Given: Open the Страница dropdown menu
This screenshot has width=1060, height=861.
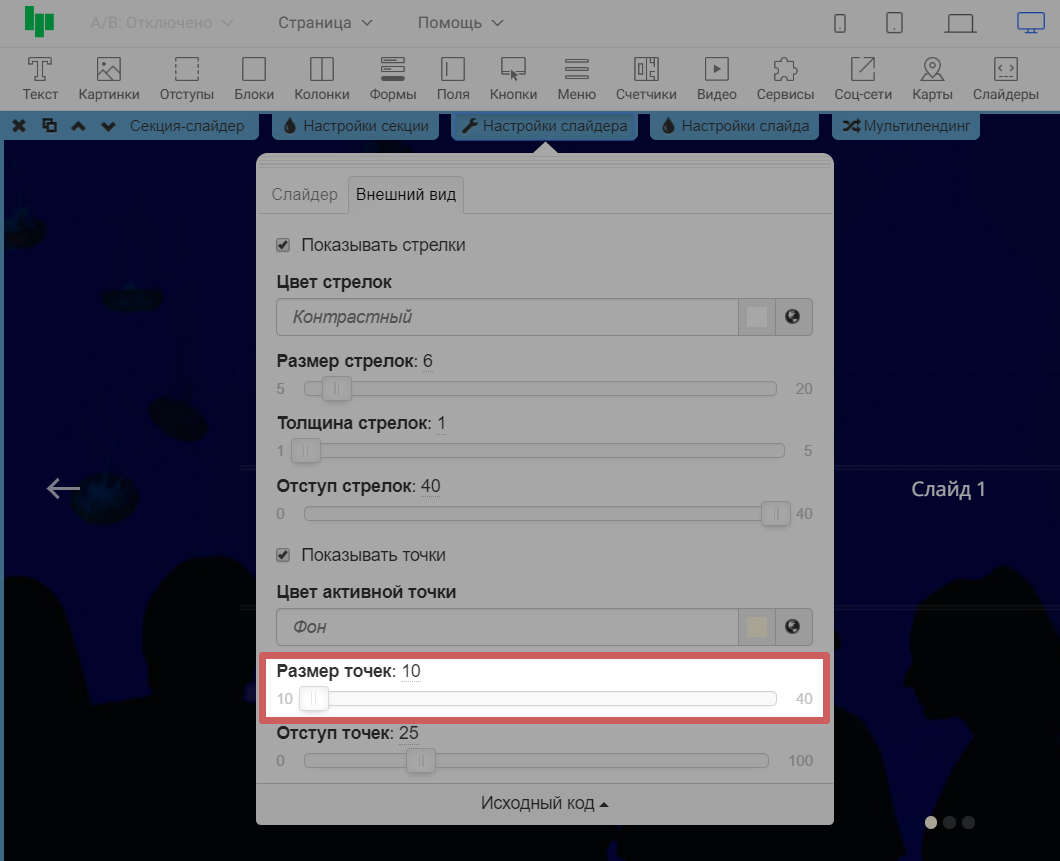Looking at the screenshot, I should click(x=325, y=22).
